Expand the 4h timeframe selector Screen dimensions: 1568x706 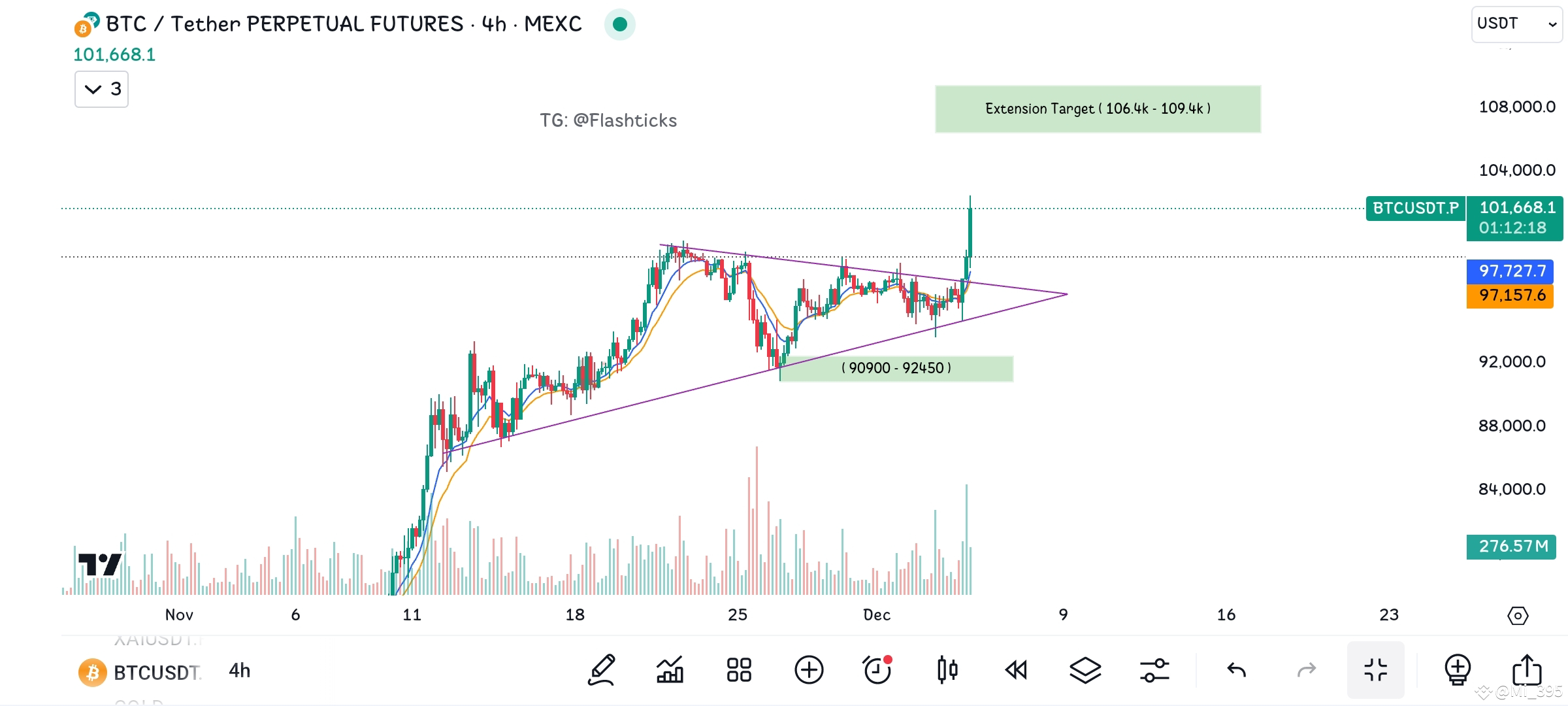click(x=239, y=670)
